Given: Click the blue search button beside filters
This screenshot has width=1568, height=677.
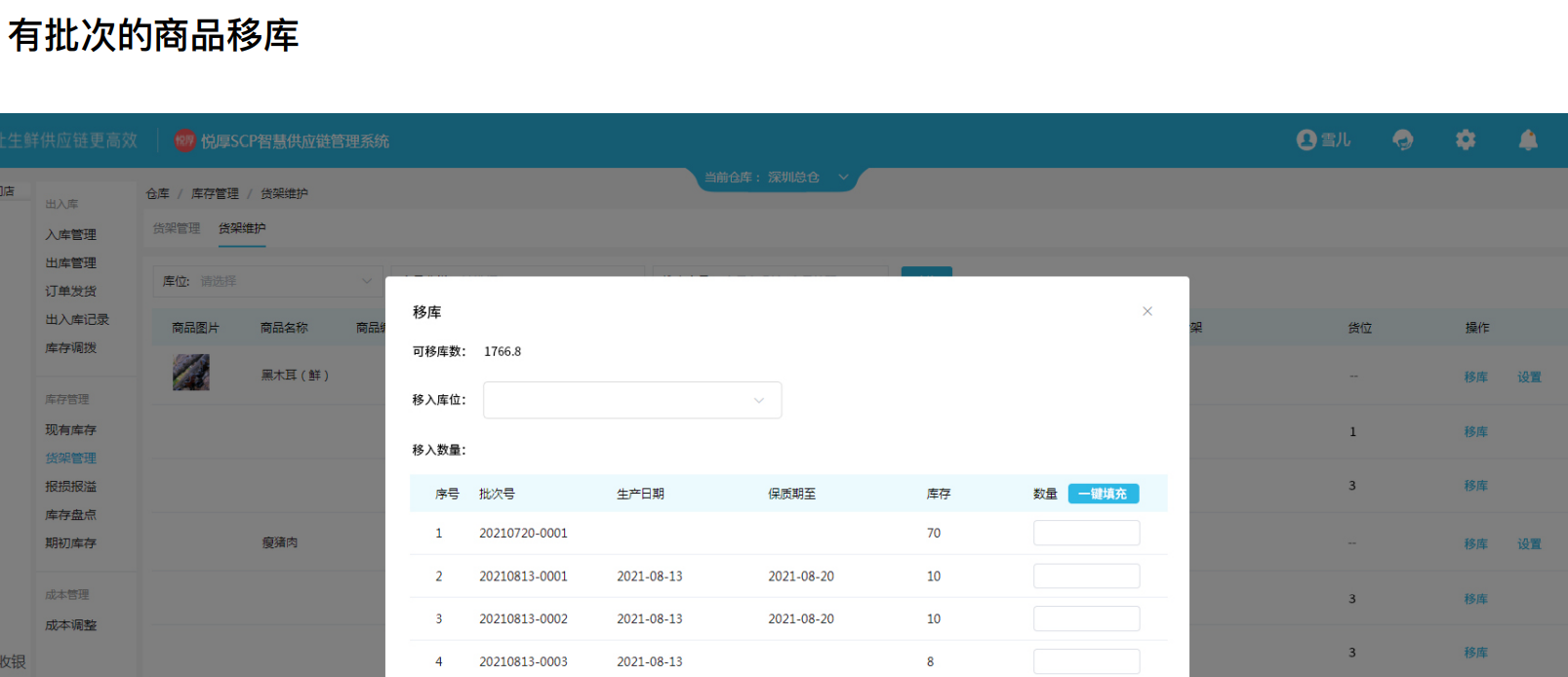Looking at the screenshot, I should pos(926,272).
